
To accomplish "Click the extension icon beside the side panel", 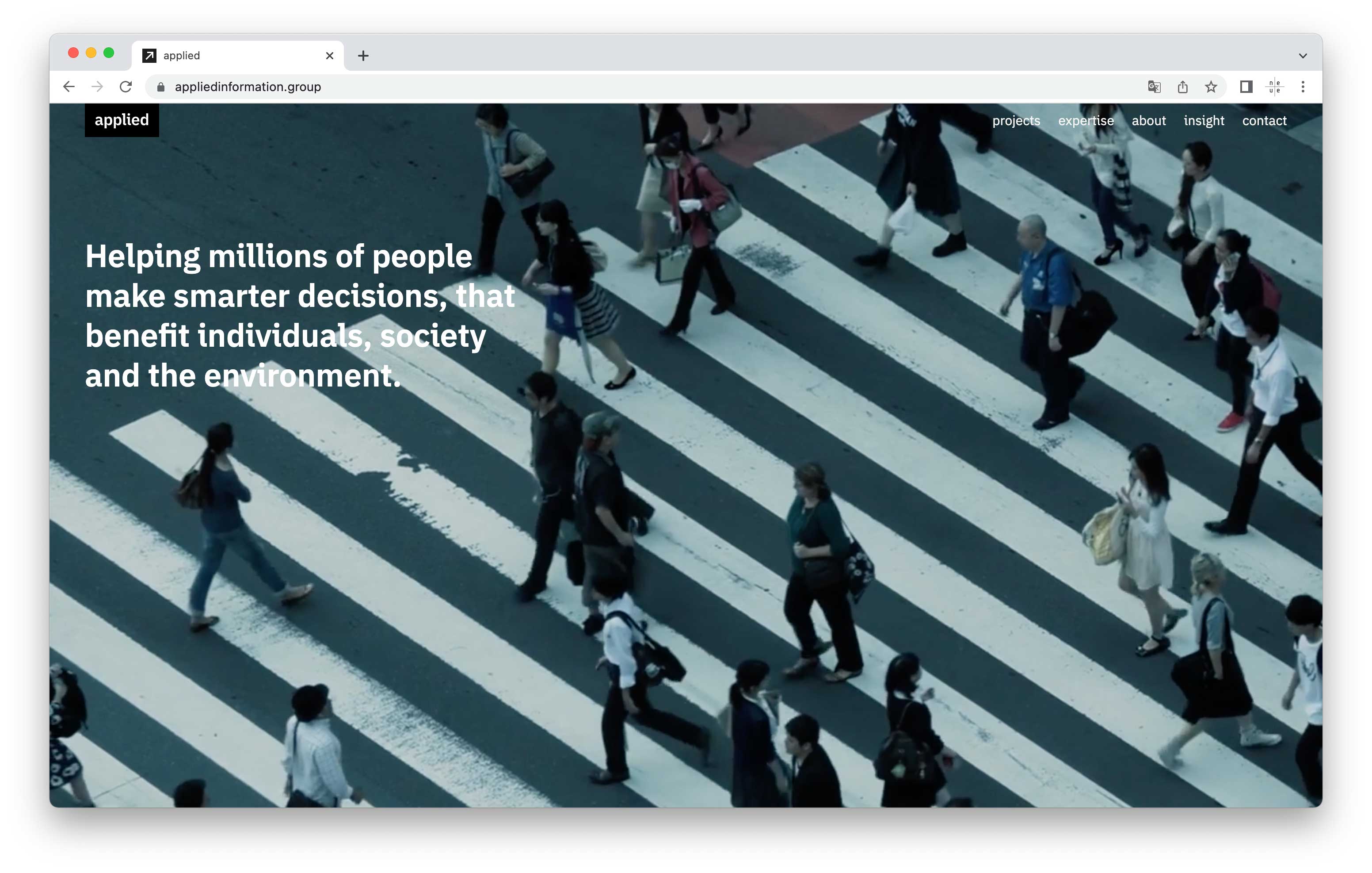I will click(1275, 87).
